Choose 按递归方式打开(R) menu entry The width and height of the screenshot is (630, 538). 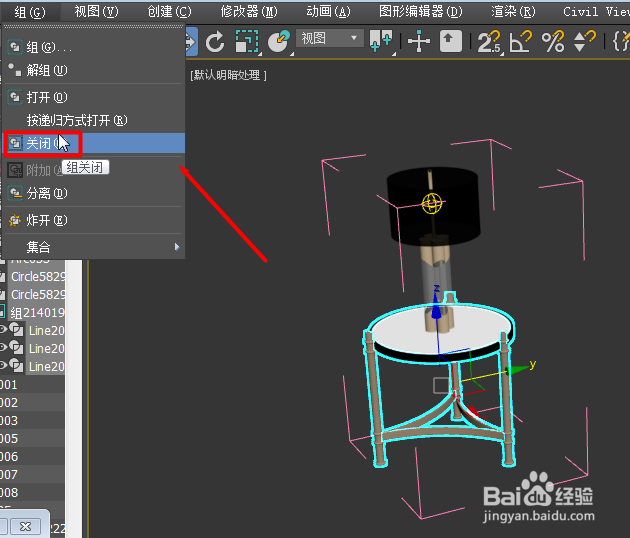tap(94, 120)
